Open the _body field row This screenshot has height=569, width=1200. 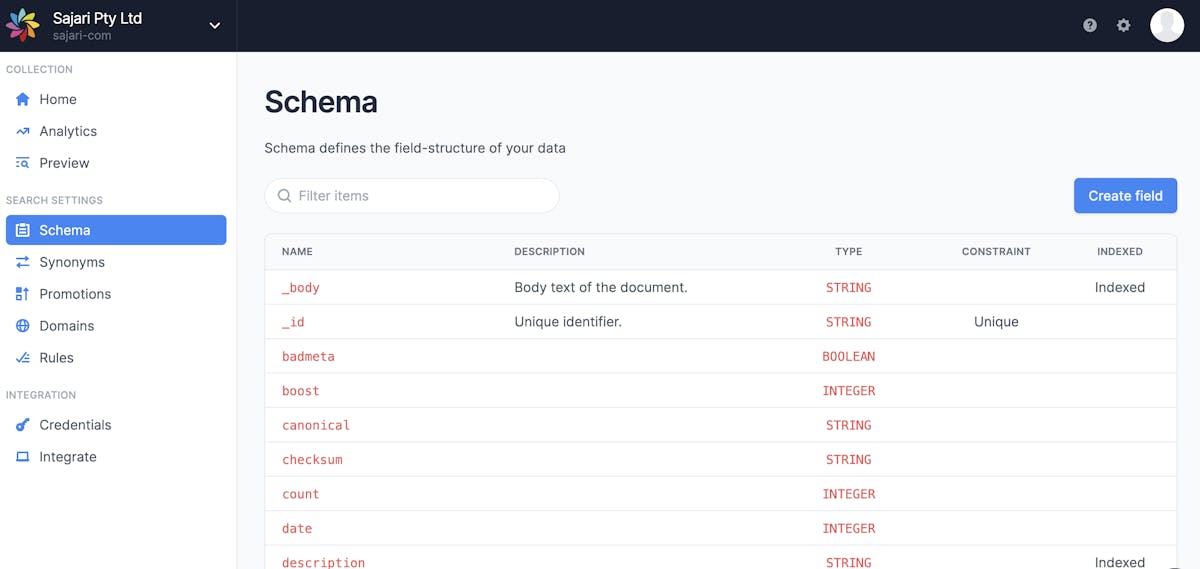tap(720, 287)
